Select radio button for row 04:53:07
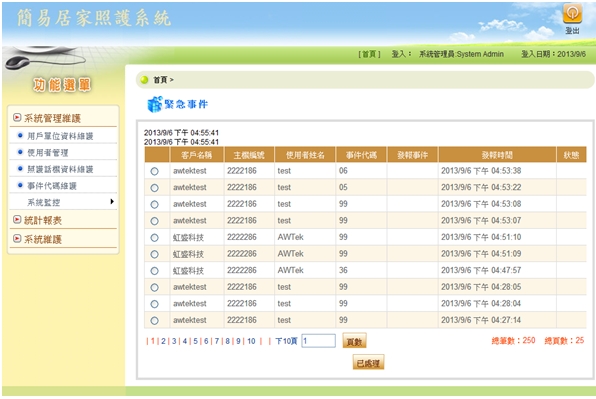 [x=154, y=221]
